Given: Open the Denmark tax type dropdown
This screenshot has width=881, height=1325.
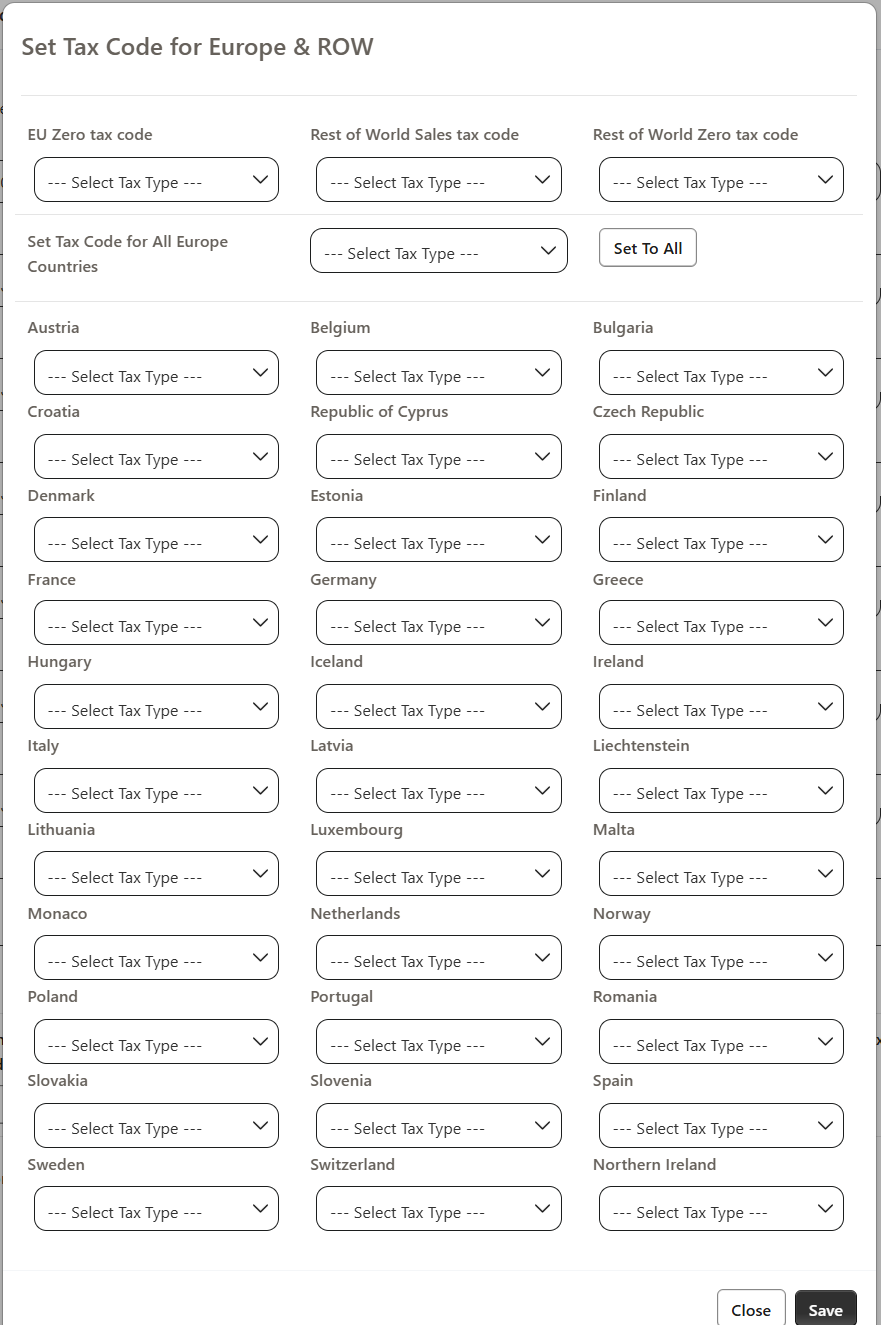Looking at the screenshot, I should tap(156, 541).
